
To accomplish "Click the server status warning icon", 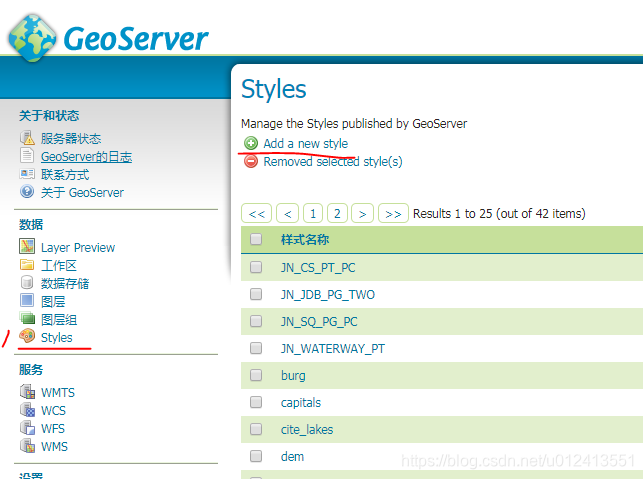I will (27, 138).
